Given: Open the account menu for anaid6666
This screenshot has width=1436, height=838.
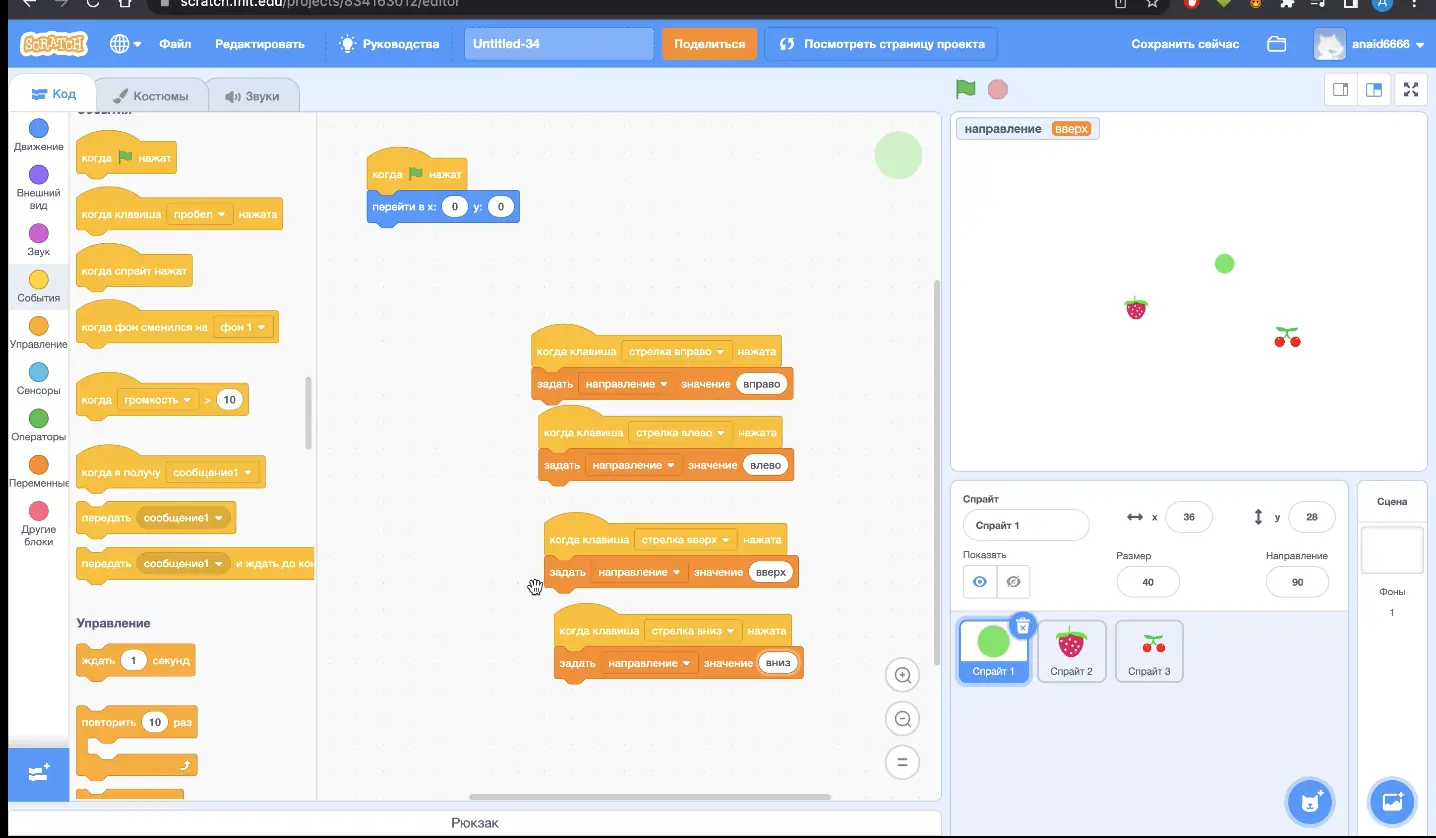Looking at the screenshot, I should [1370, 44].
